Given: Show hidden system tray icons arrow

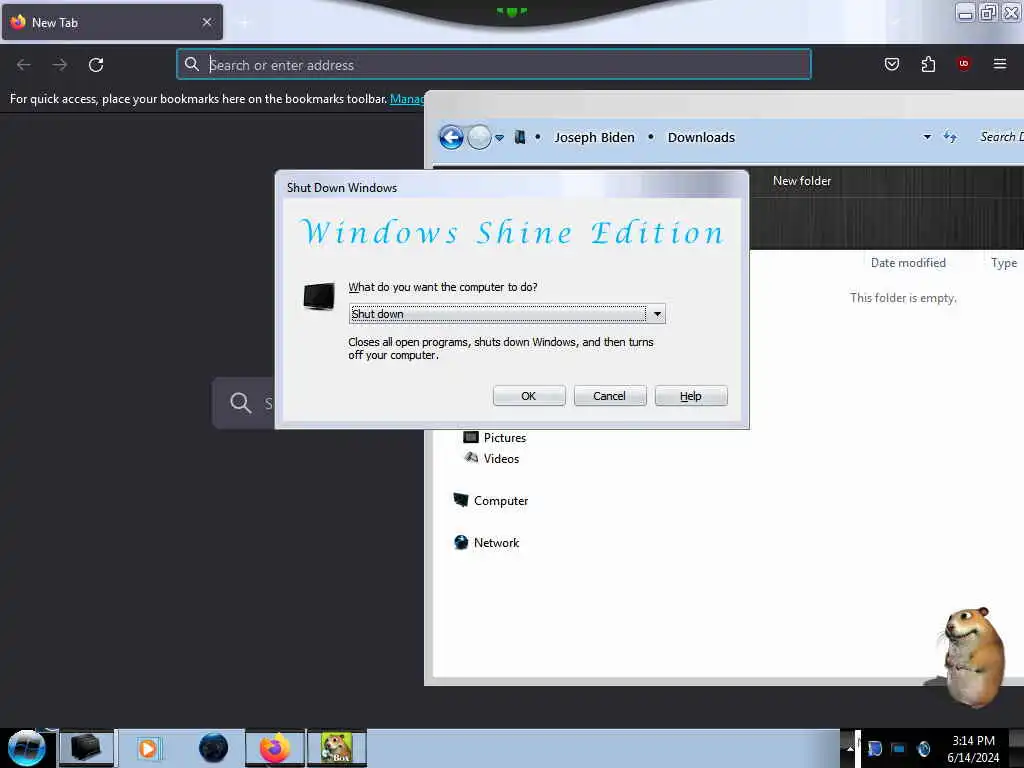Looking at the screenshot, I should click(850, 748).
